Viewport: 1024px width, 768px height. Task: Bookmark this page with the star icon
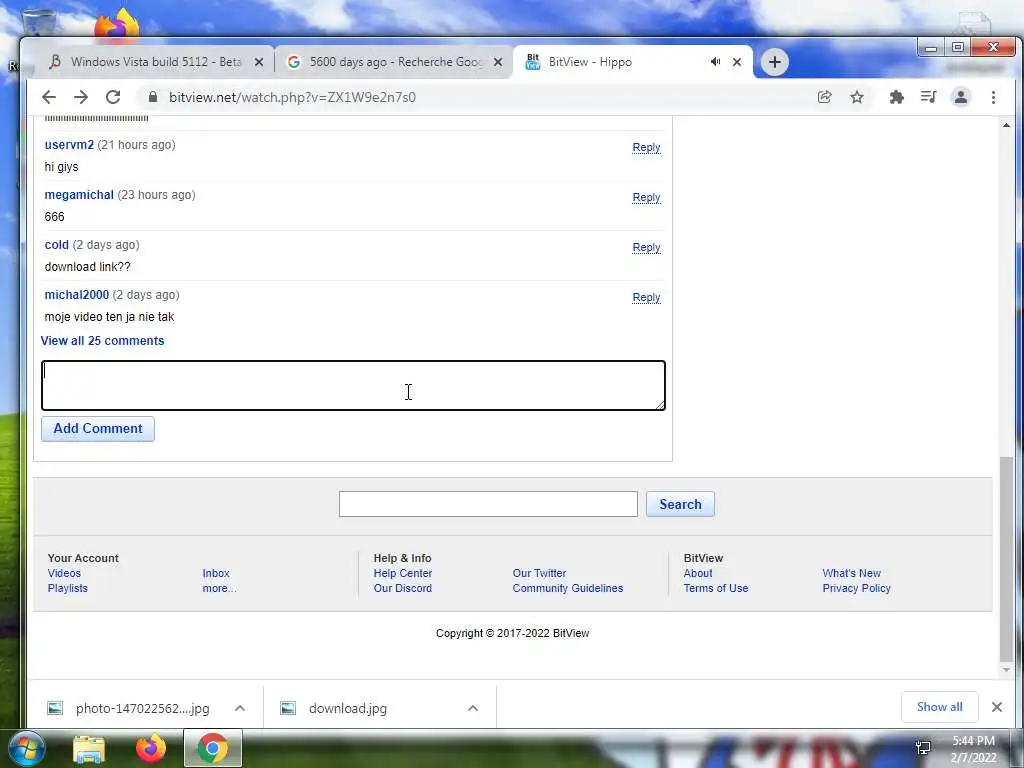857,97
